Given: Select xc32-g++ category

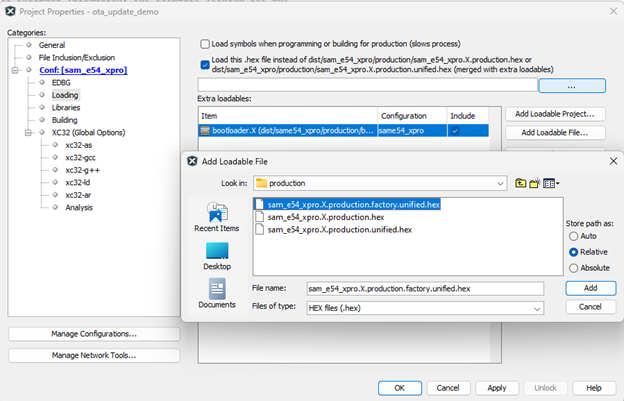Looking at the screenshot, I should (x=82, y=170).
